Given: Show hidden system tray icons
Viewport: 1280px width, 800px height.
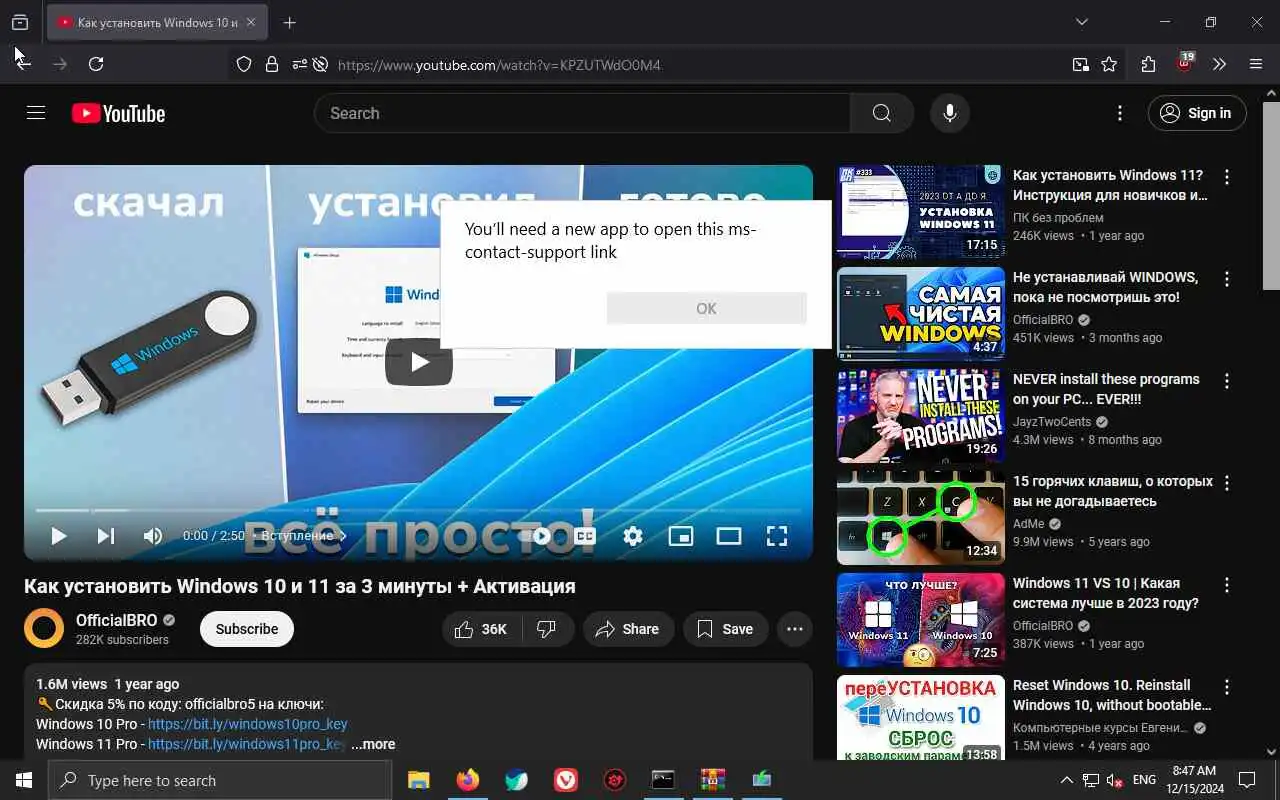Looking at the screenshot, I should point(1066,780).
